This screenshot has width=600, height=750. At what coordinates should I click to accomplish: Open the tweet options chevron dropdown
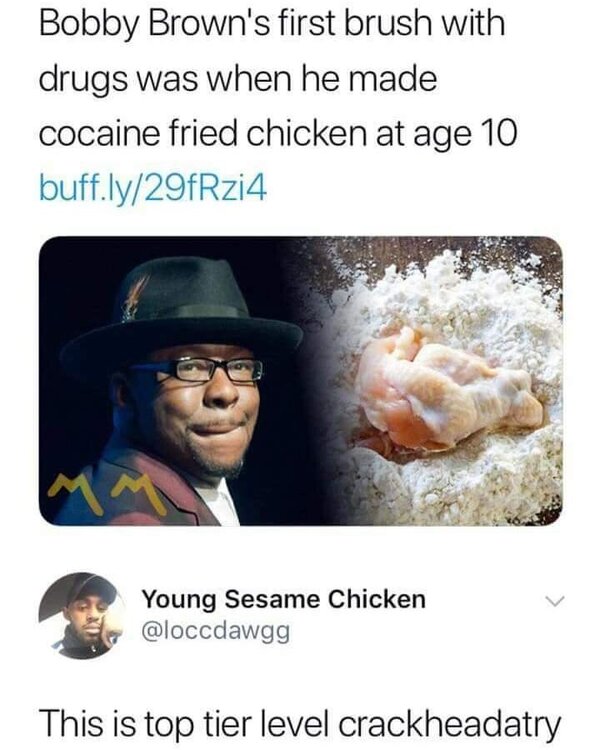click(x=554, y=601)
